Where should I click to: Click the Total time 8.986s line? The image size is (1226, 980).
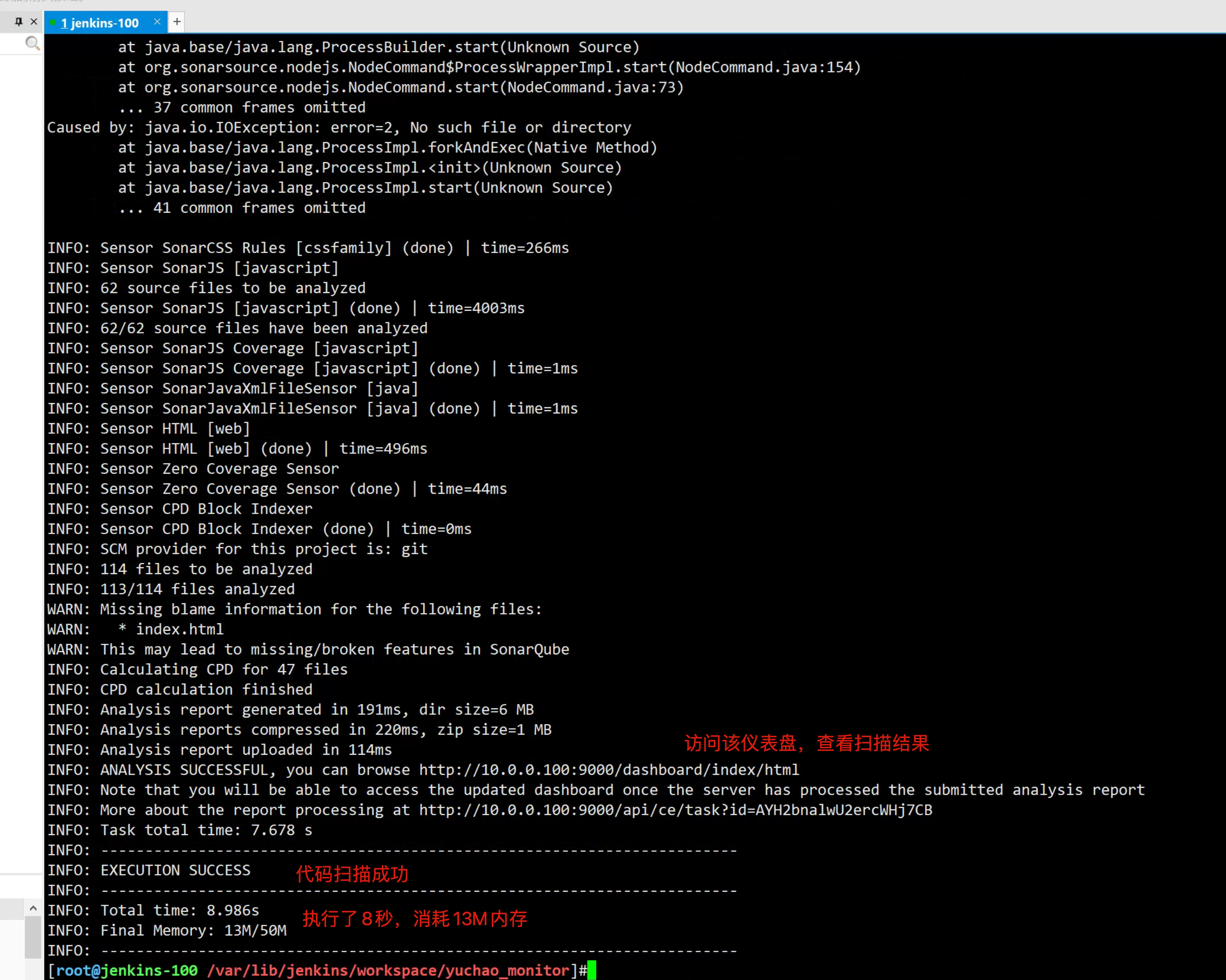pyautogui.click(x=179, y=910)
